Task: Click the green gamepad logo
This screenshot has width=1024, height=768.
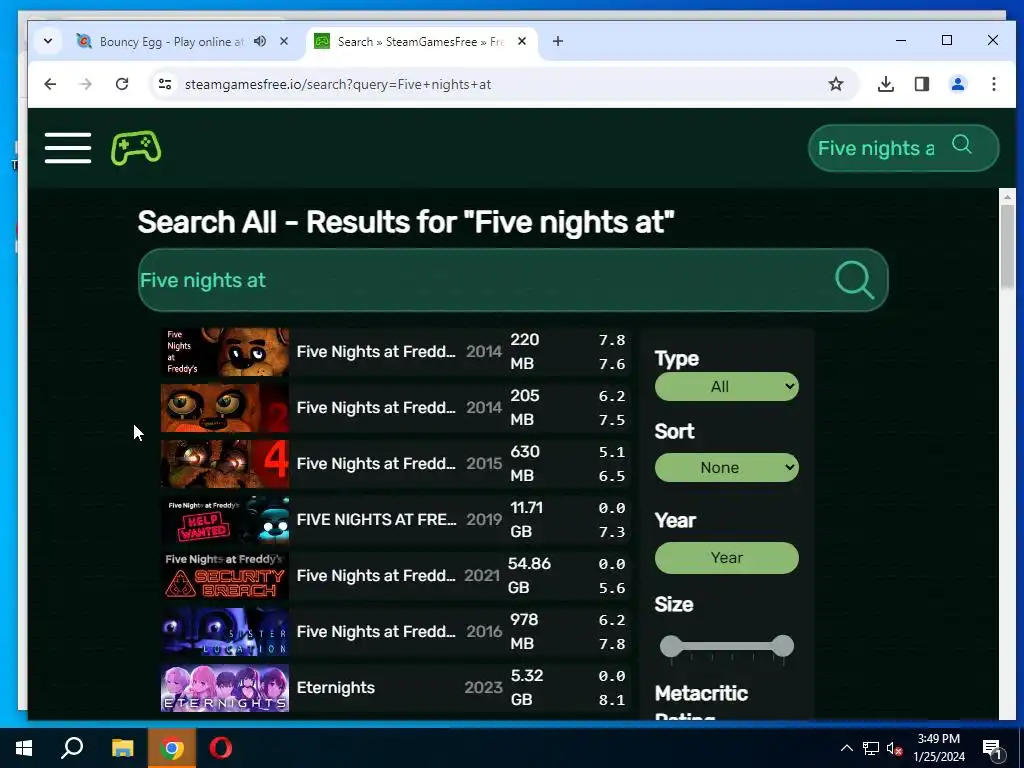Action: [x=136, y=148]
